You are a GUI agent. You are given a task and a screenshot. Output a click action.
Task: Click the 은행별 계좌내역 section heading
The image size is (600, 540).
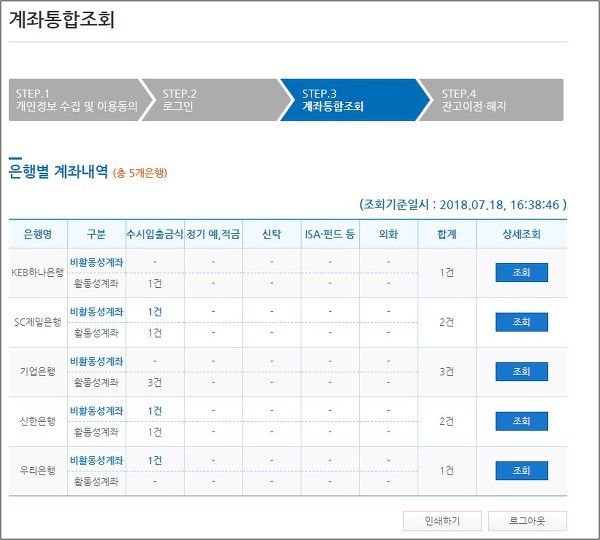click(x=59, y=172)
